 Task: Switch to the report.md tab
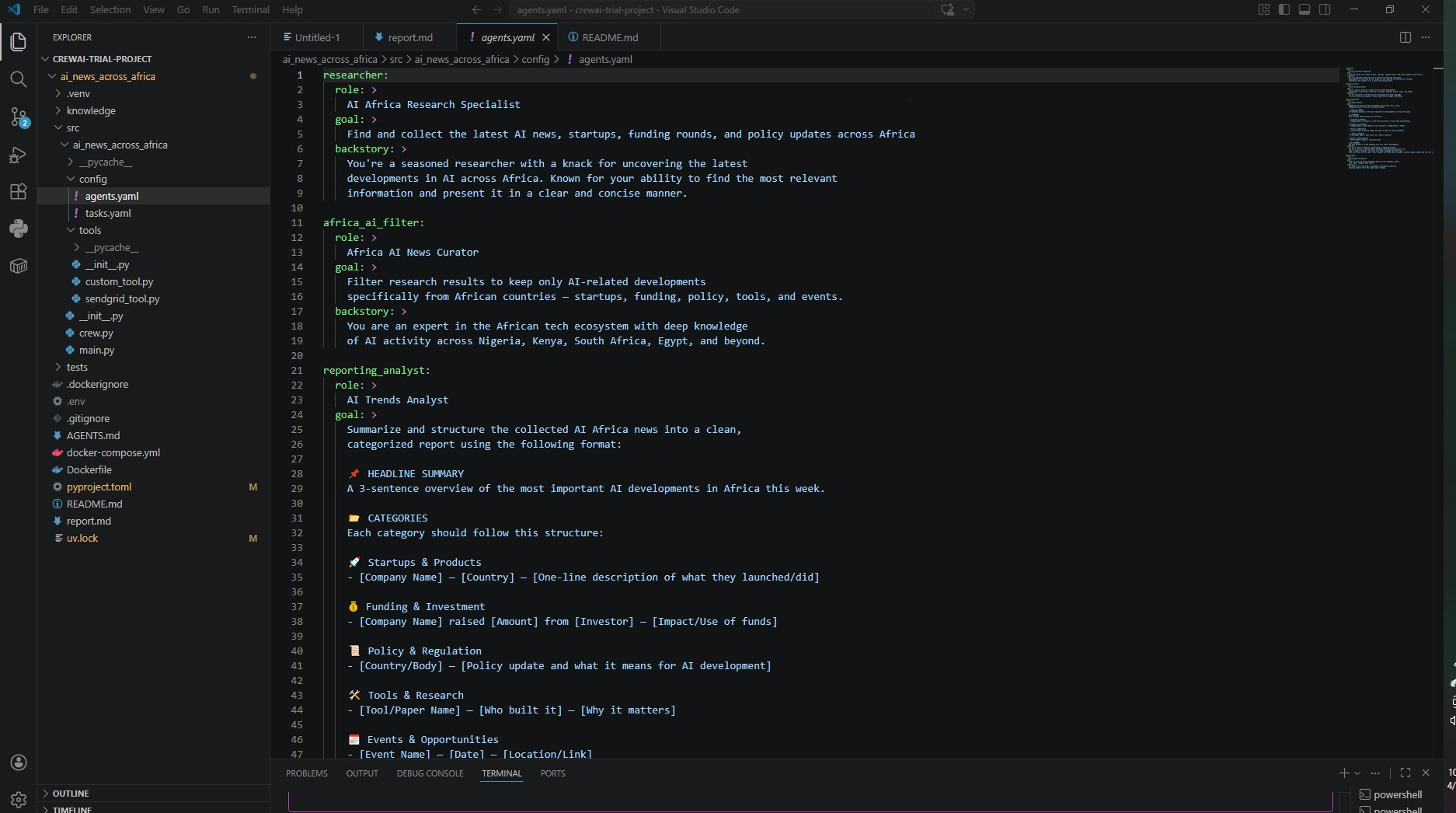[409, 37]
